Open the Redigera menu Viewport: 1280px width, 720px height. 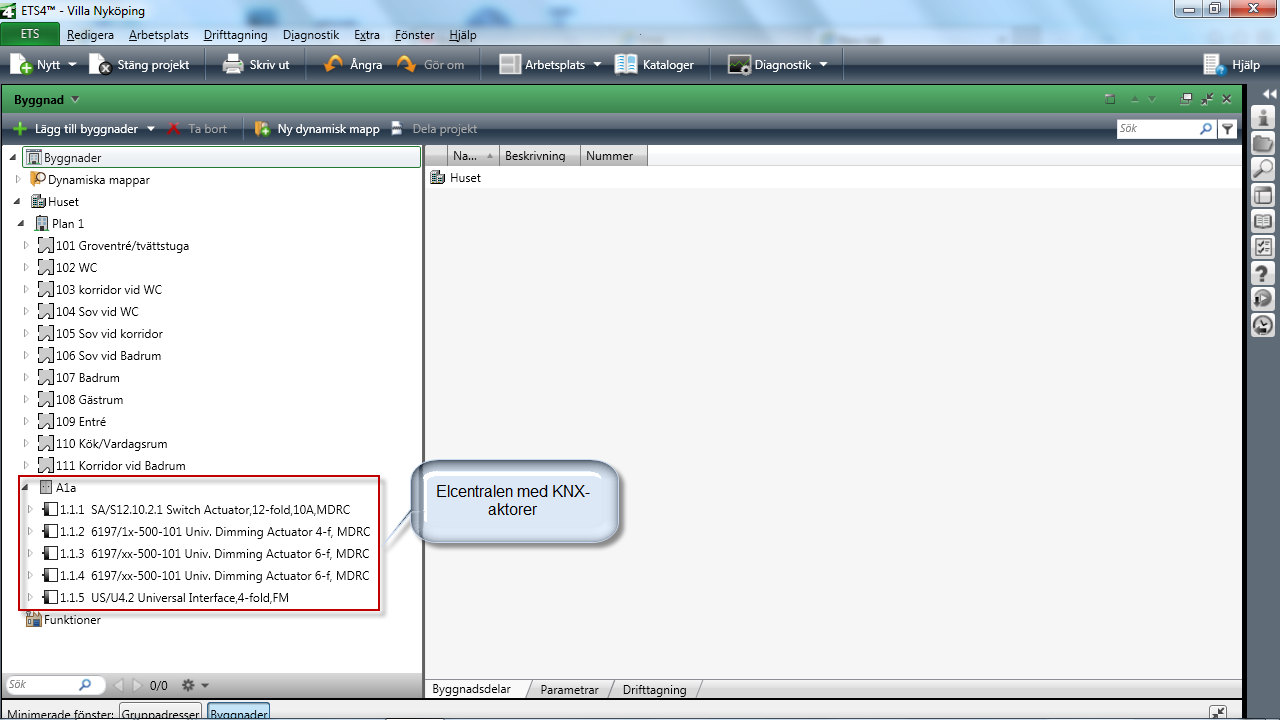click(91, 35)
